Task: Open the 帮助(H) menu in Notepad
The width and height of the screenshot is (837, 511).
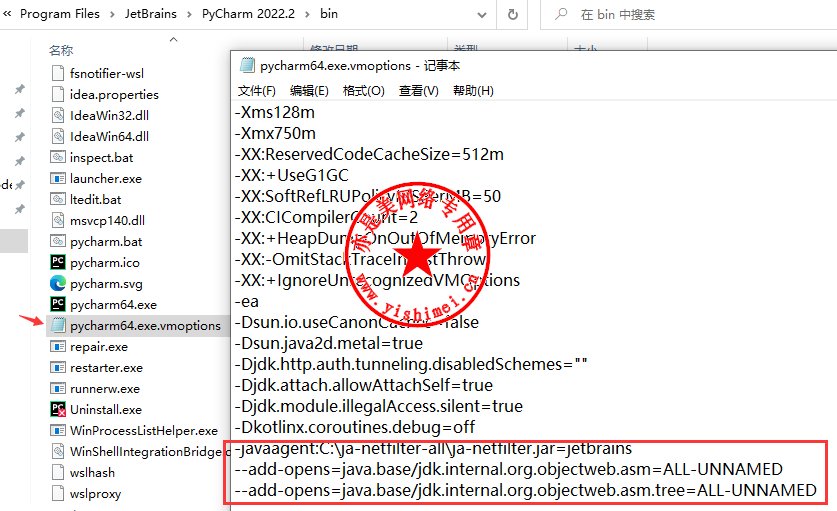Action: (473, 91)
